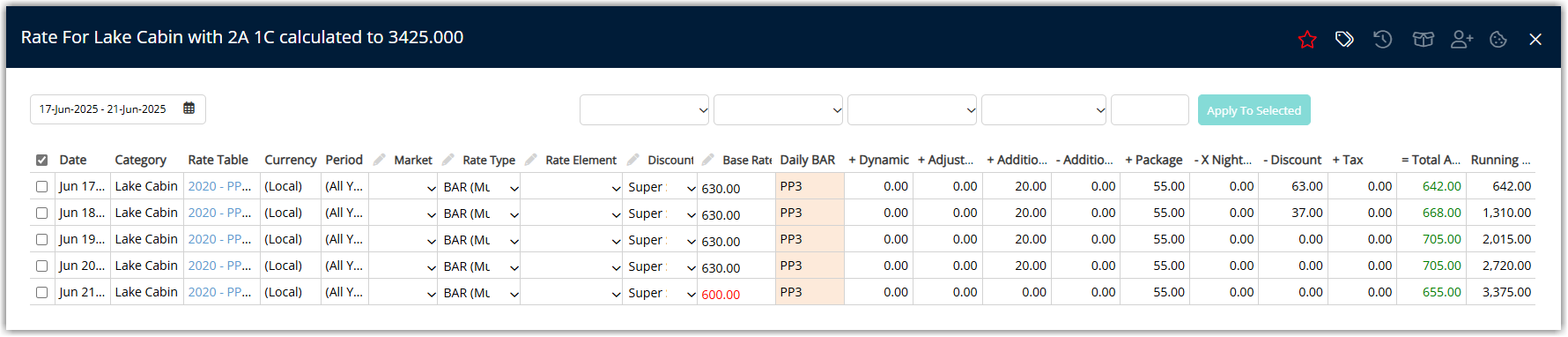Open Rate Element dropdown in Jun 19 row
Viewport: 1568px width, 337px height.
tap(572, 240)
